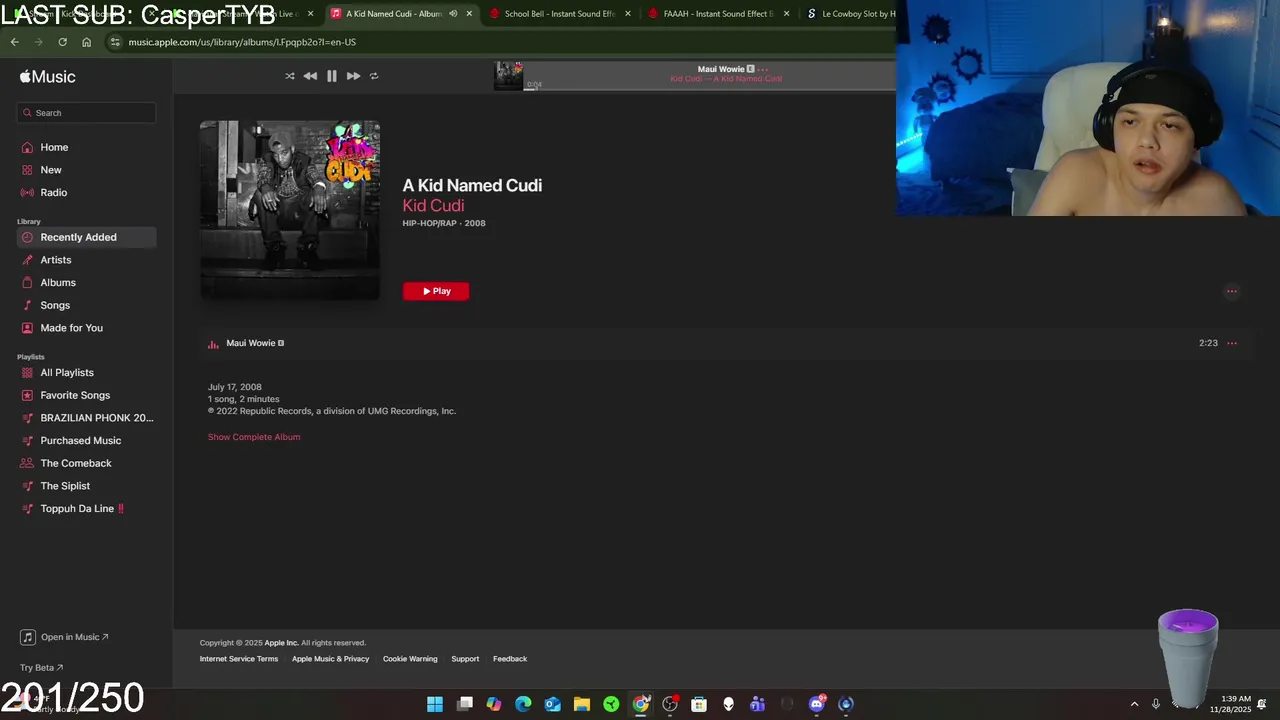Open Microsoft Store from taskbar
Viewport: 1280px width, 720px height.
tap(699, 704)
